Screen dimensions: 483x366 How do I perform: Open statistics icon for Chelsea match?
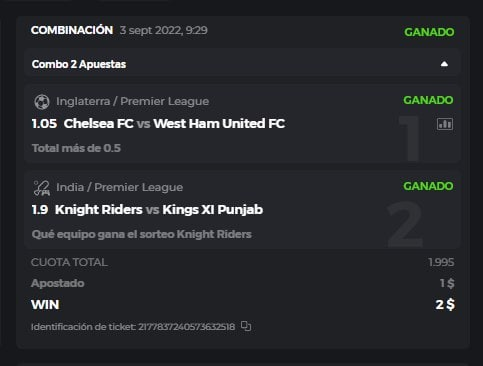pyautogui.click(x=445, y=124)
